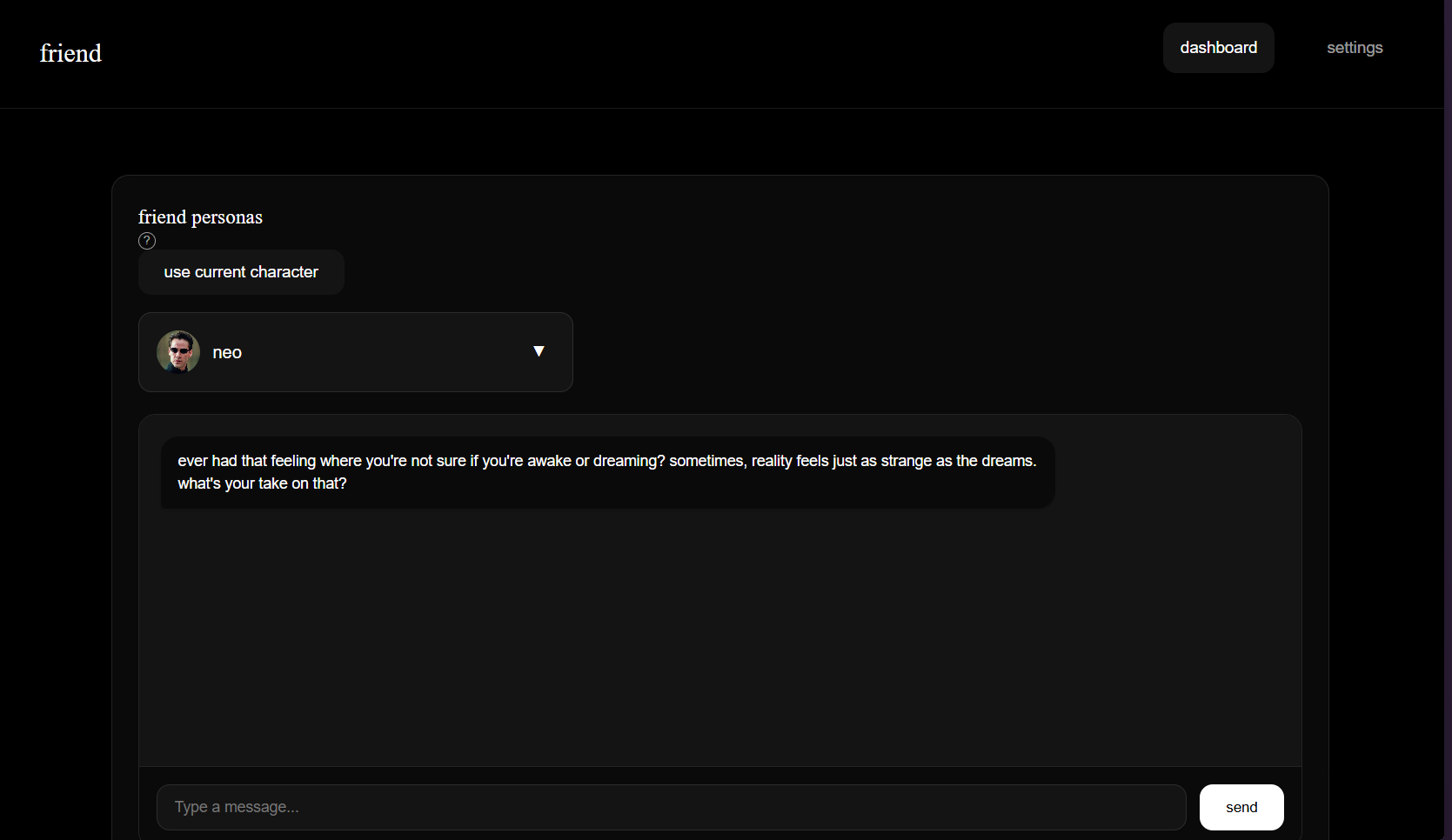Click the send button
Viewport: 1452px width, 840px height.
coord(1241,807)
